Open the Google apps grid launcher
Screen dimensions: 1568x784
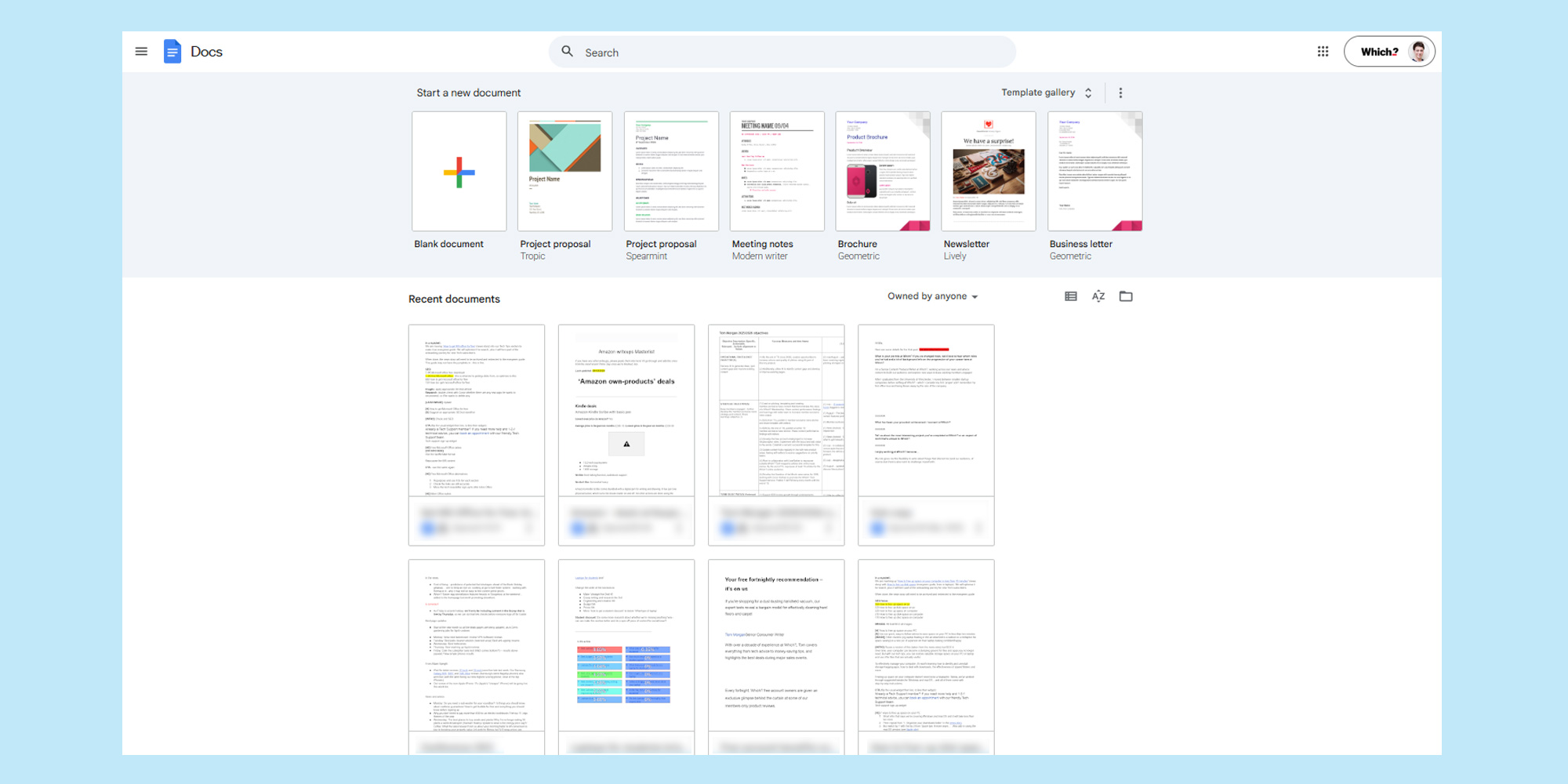1323,51
